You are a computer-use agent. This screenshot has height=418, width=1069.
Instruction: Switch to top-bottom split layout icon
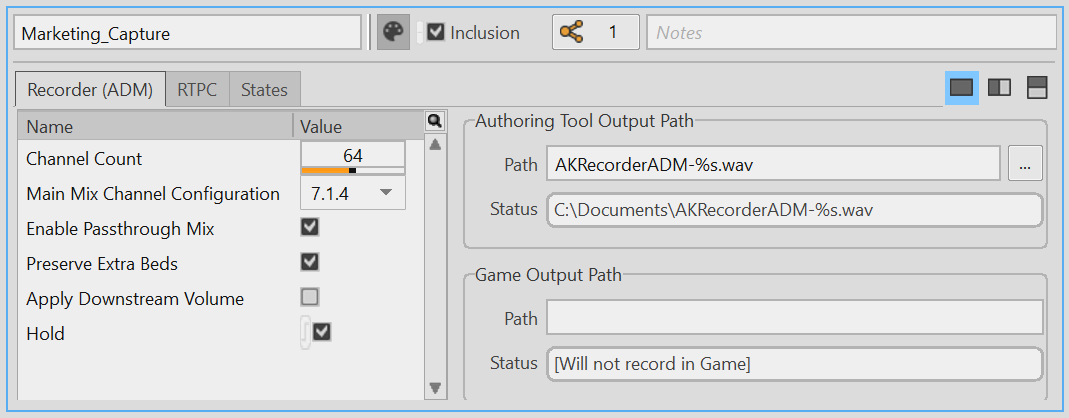pos(1037,88)
